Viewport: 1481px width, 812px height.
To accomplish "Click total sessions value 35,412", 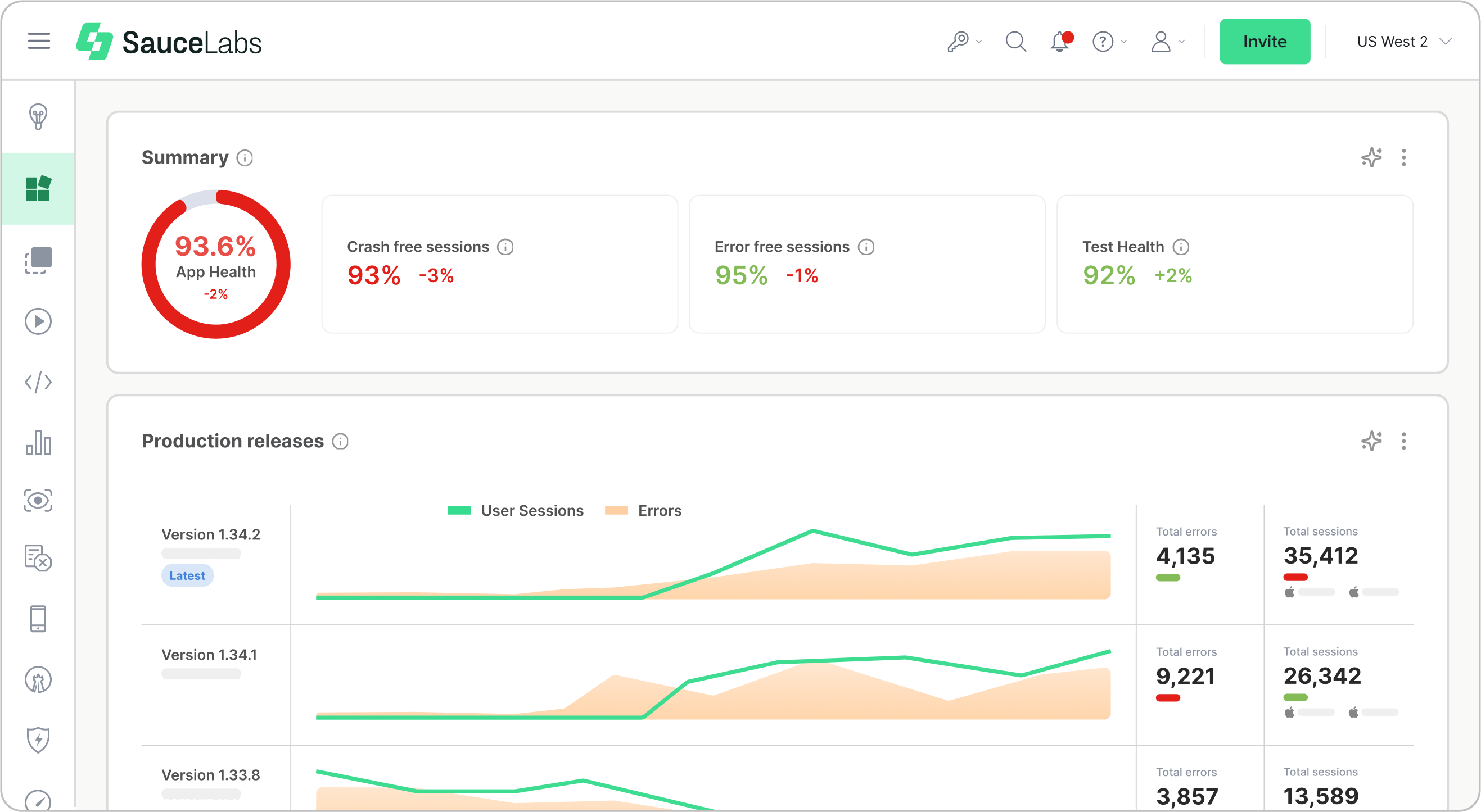I will click(1321, 555).
